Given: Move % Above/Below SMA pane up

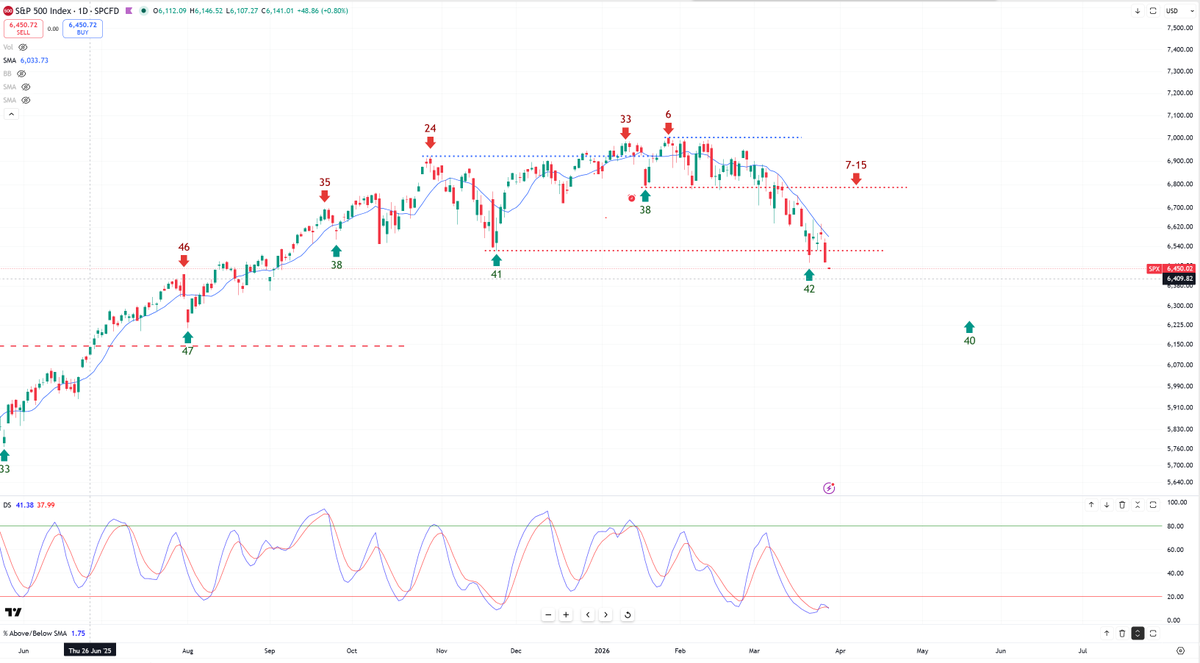Looking at the screenshot, I should click(x=1107, y=633).
